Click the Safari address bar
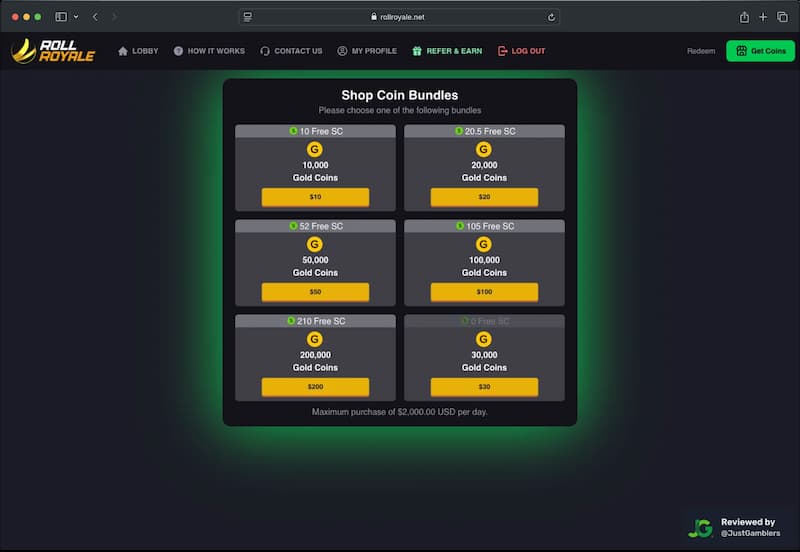The image size is (800, 552). pyautogui.click(x=399, y=17)
